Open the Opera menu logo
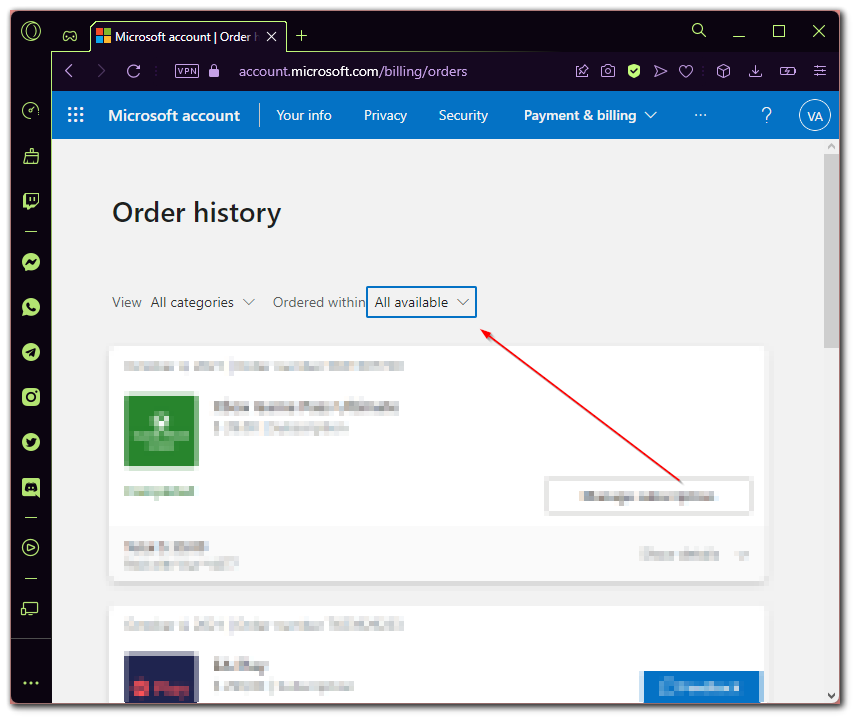 [31, 31]
